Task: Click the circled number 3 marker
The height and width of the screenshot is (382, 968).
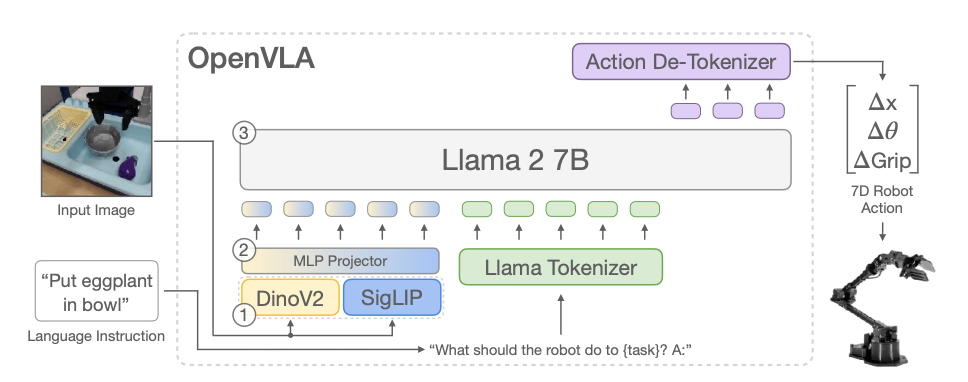Action: tap(243, 133)
